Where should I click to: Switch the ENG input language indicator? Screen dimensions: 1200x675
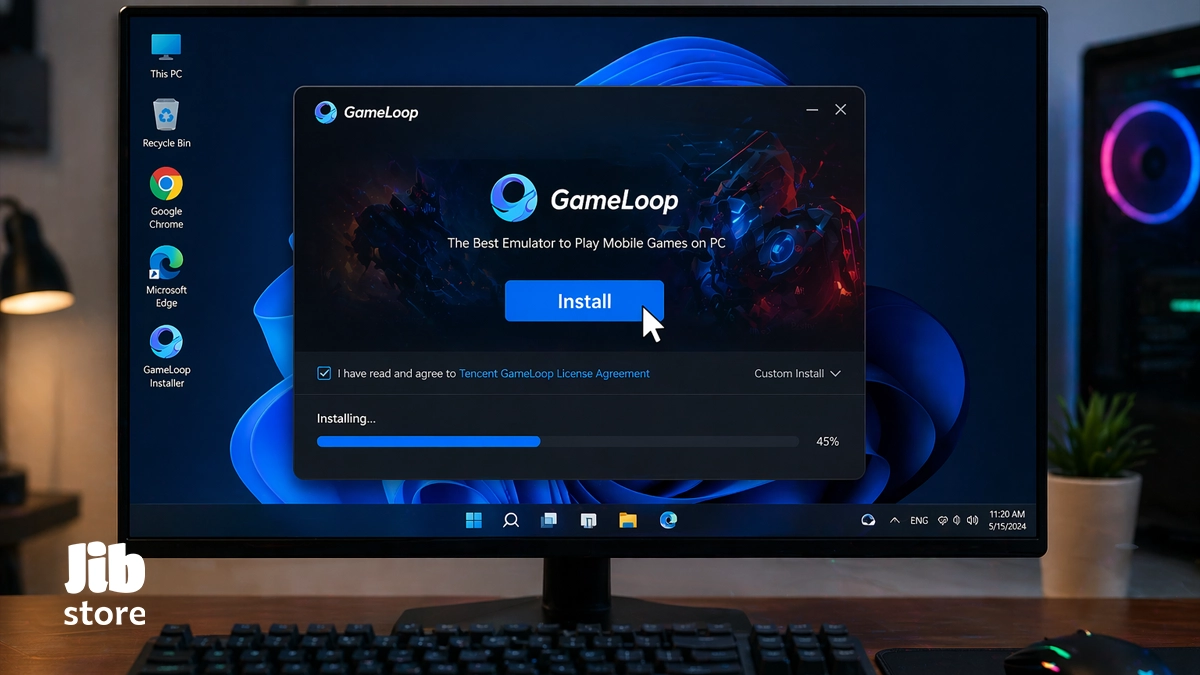pos(919,520)
